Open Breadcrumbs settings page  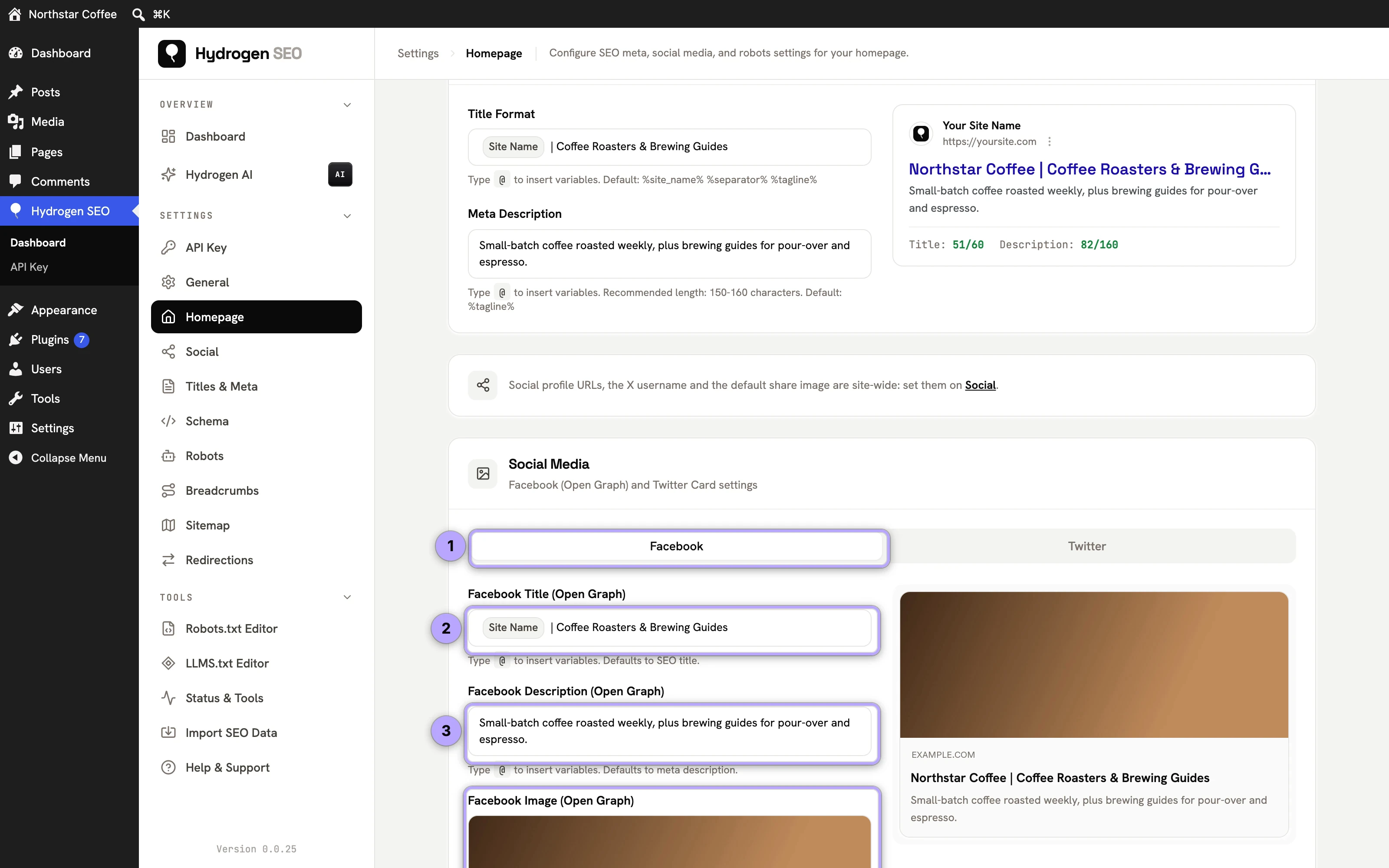[256, 491]
